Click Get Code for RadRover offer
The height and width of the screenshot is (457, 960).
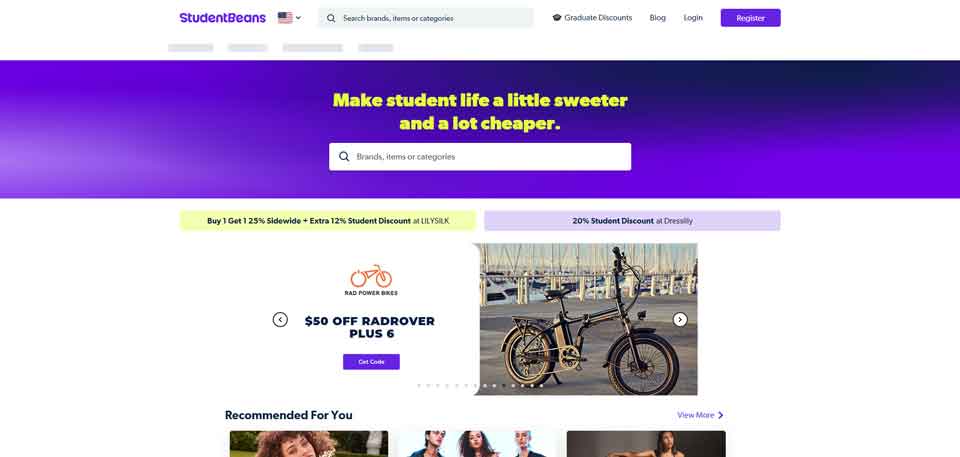(371, 362)
